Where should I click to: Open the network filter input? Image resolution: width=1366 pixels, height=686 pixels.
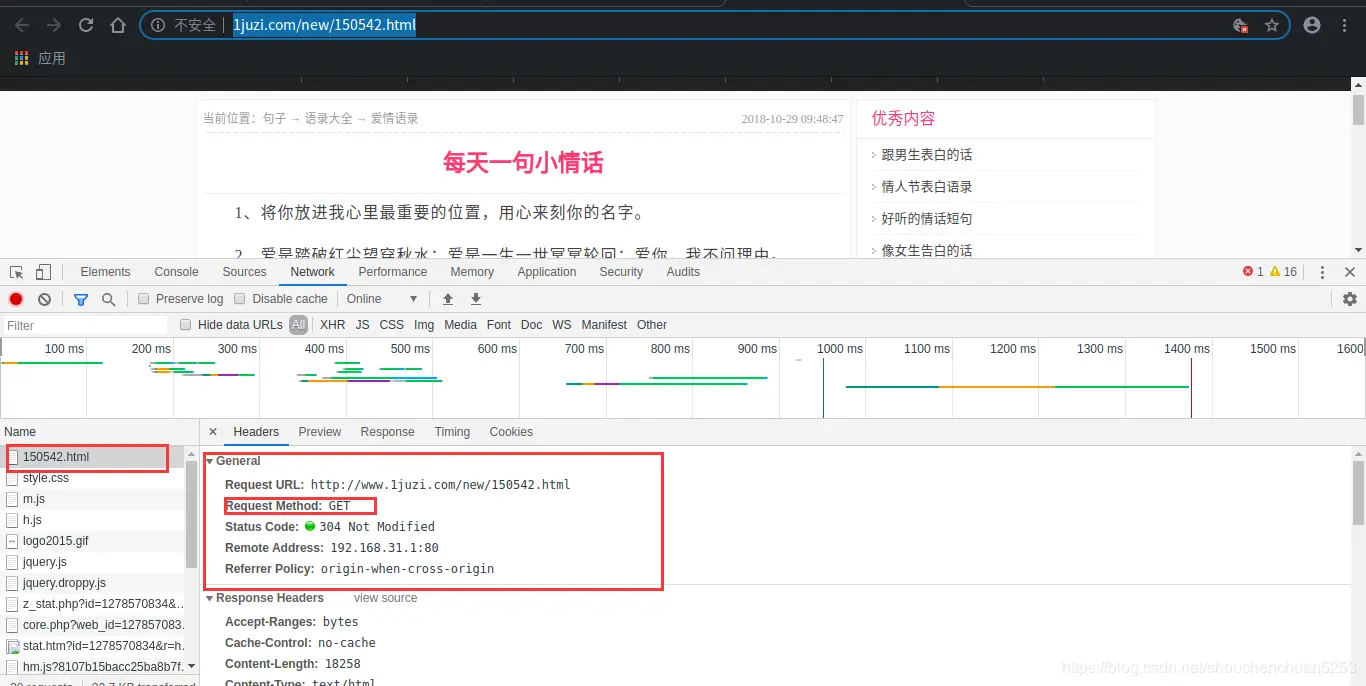81,298
